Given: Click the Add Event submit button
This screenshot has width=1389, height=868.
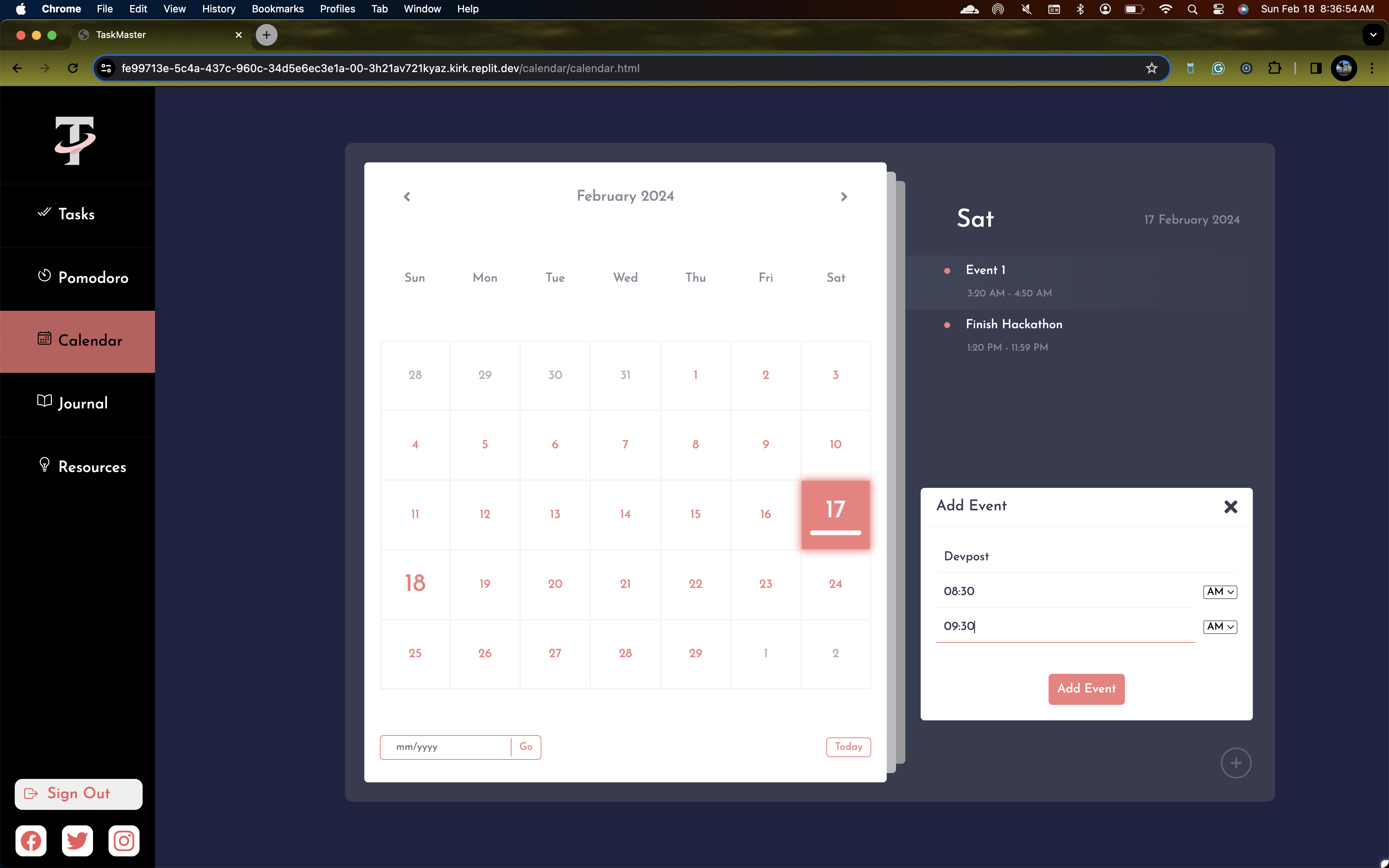Looking at the screenshot, I should (x=1086, y=689).
